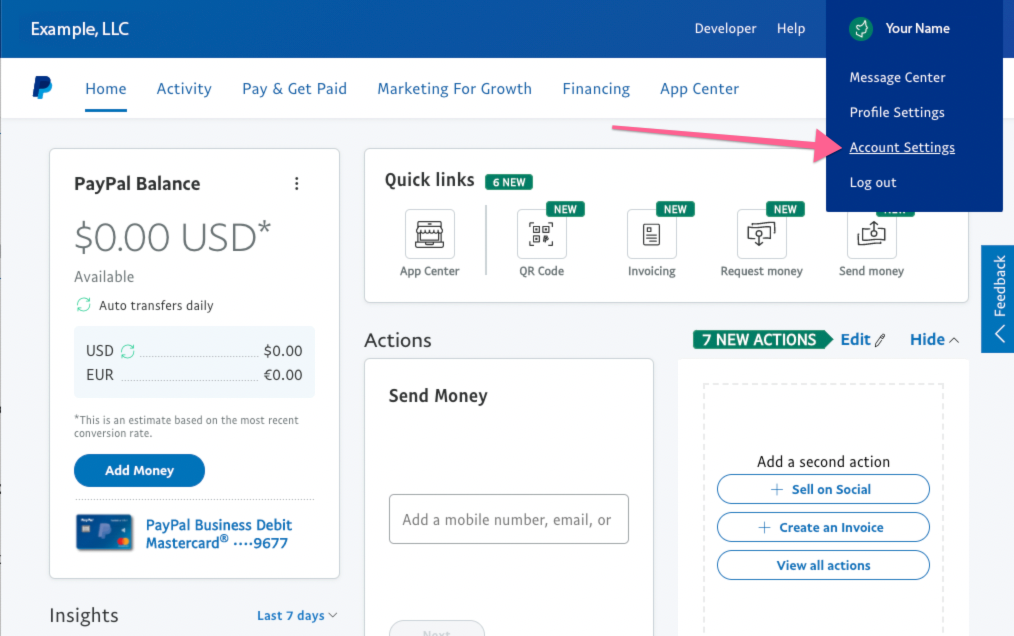Open the App Center quick link icon
This screenshot has height=636, width=1014.
tap(429, 234)
